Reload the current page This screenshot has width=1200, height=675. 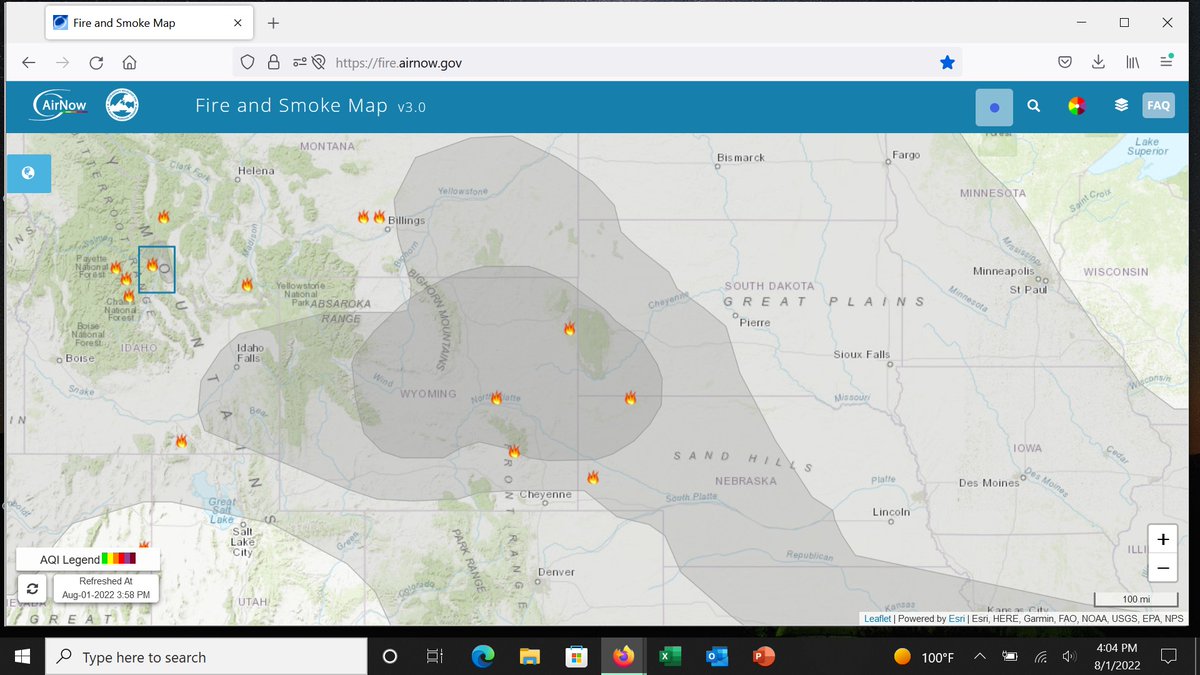(96, 62)
